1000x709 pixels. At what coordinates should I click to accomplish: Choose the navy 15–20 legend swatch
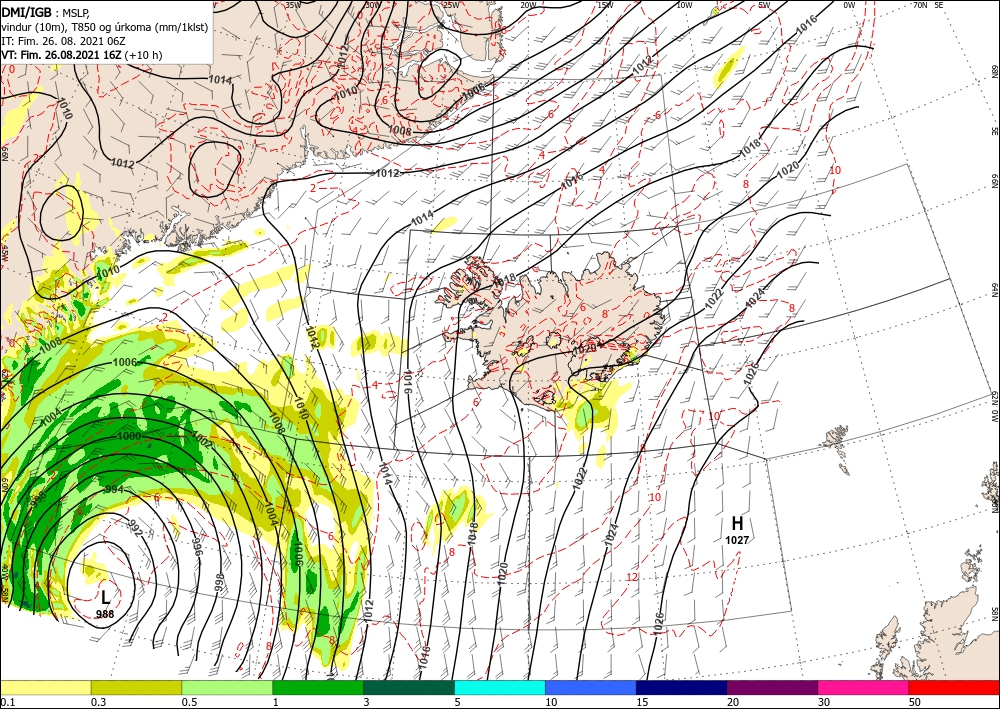682,687
